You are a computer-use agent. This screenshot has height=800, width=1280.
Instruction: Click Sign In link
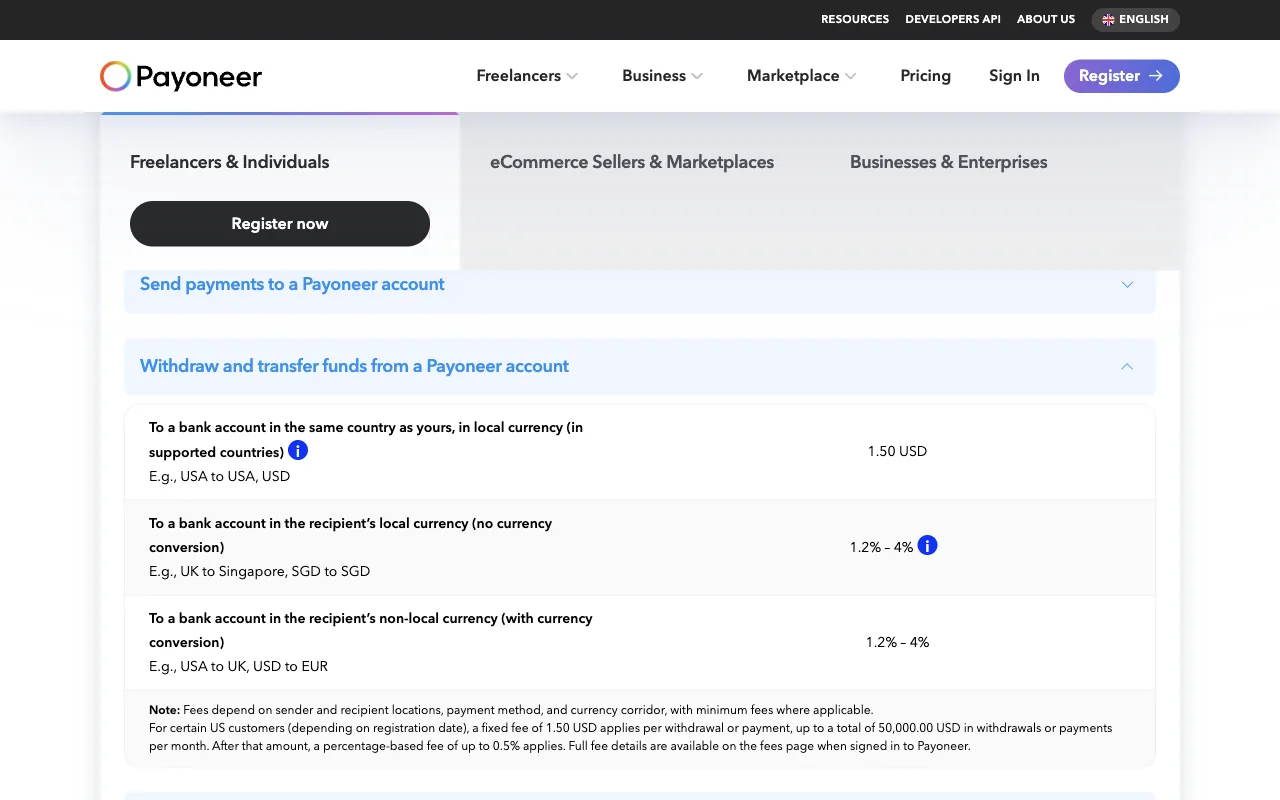[x=1014, y=76]
